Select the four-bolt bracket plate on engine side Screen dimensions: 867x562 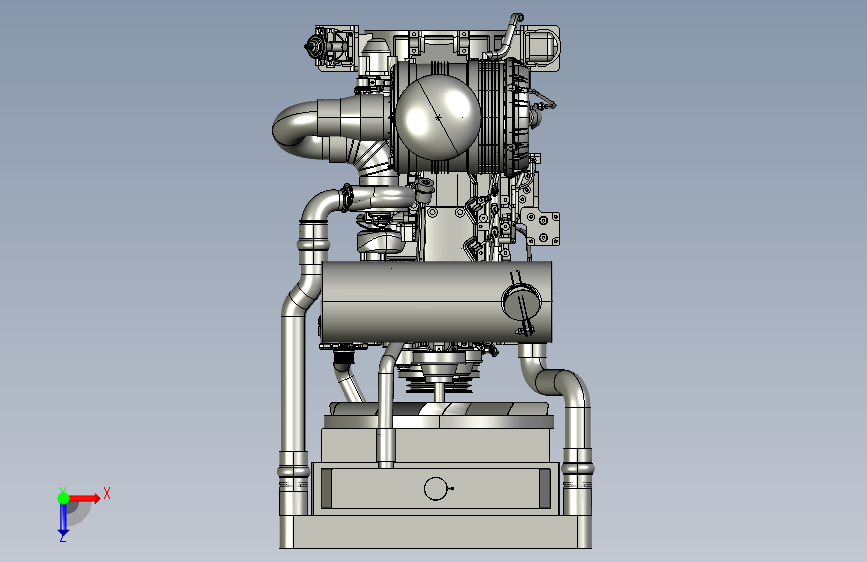click(x=542, y=228)
